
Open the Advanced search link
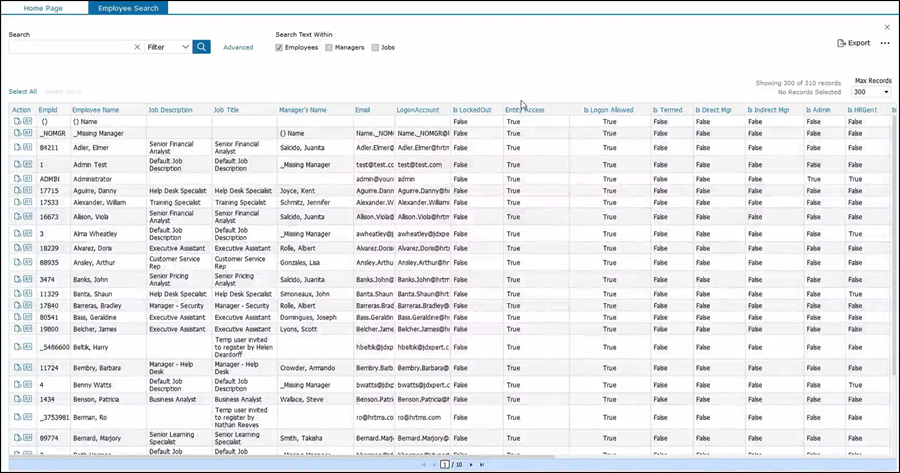[238, 47]
